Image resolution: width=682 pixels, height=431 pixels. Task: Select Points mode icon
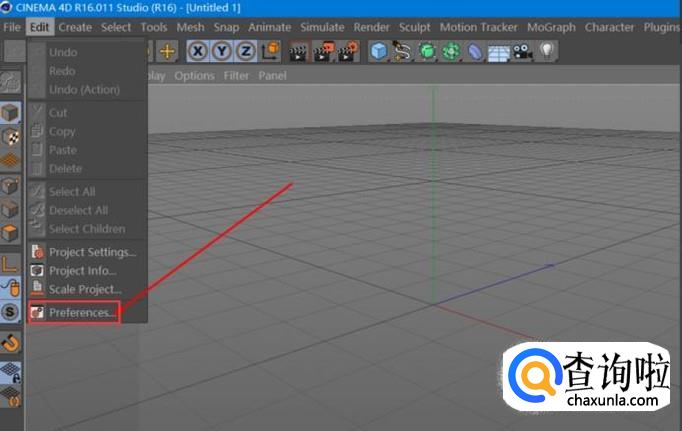click(10, 186)
